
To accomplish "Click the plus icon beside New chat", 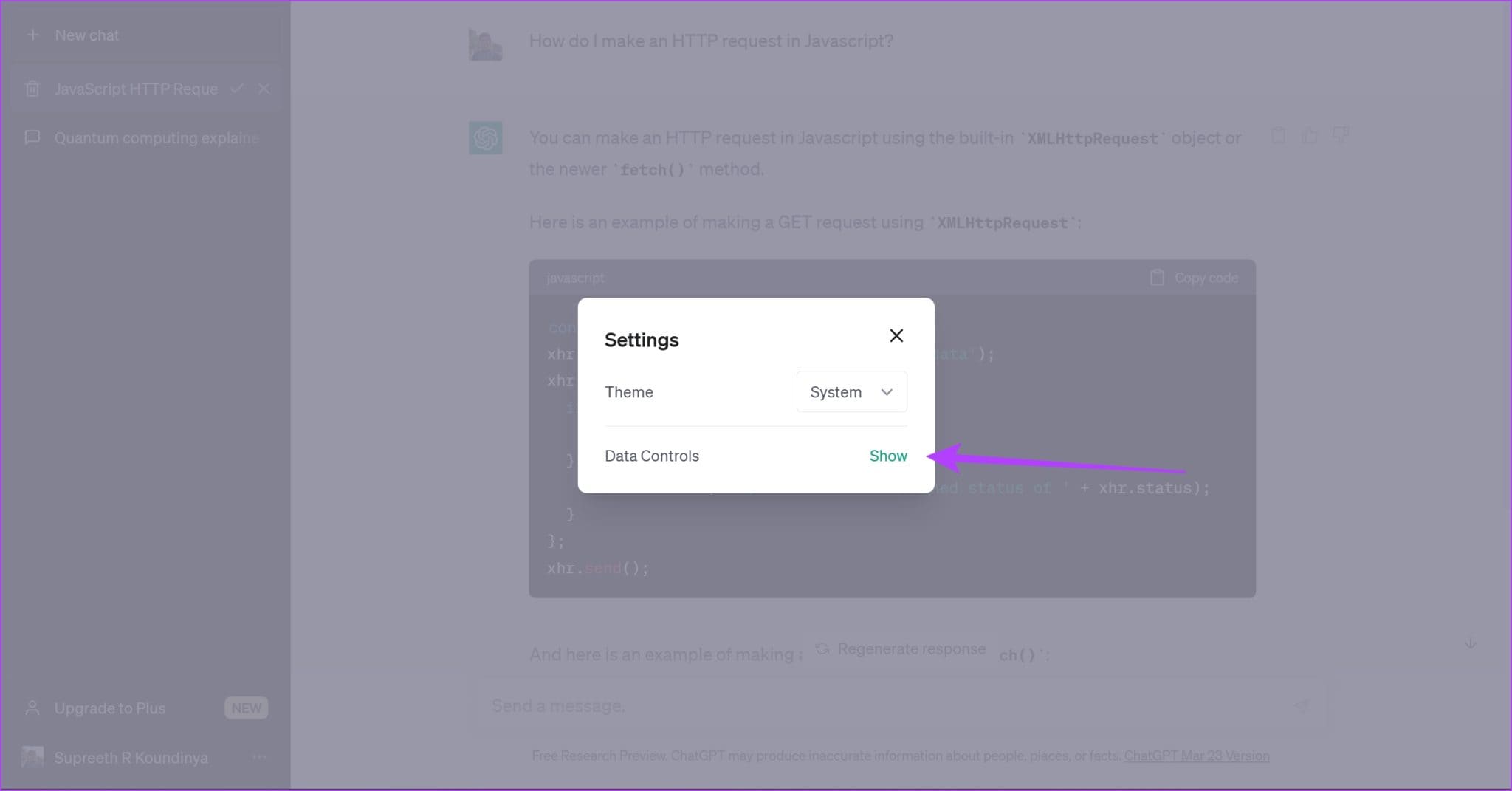I will point(32,35).
